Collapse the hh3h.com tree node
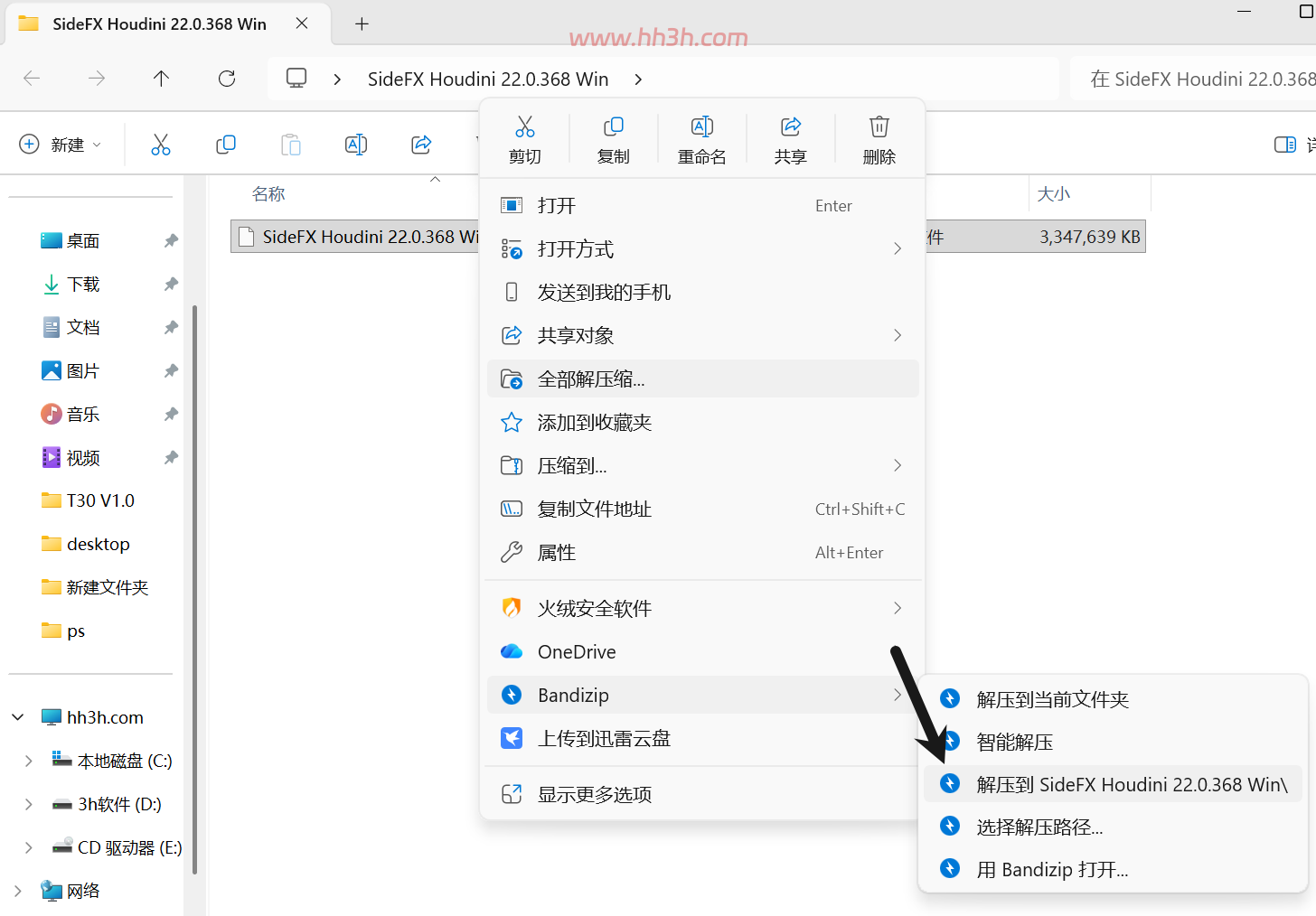 click(18, 717)
